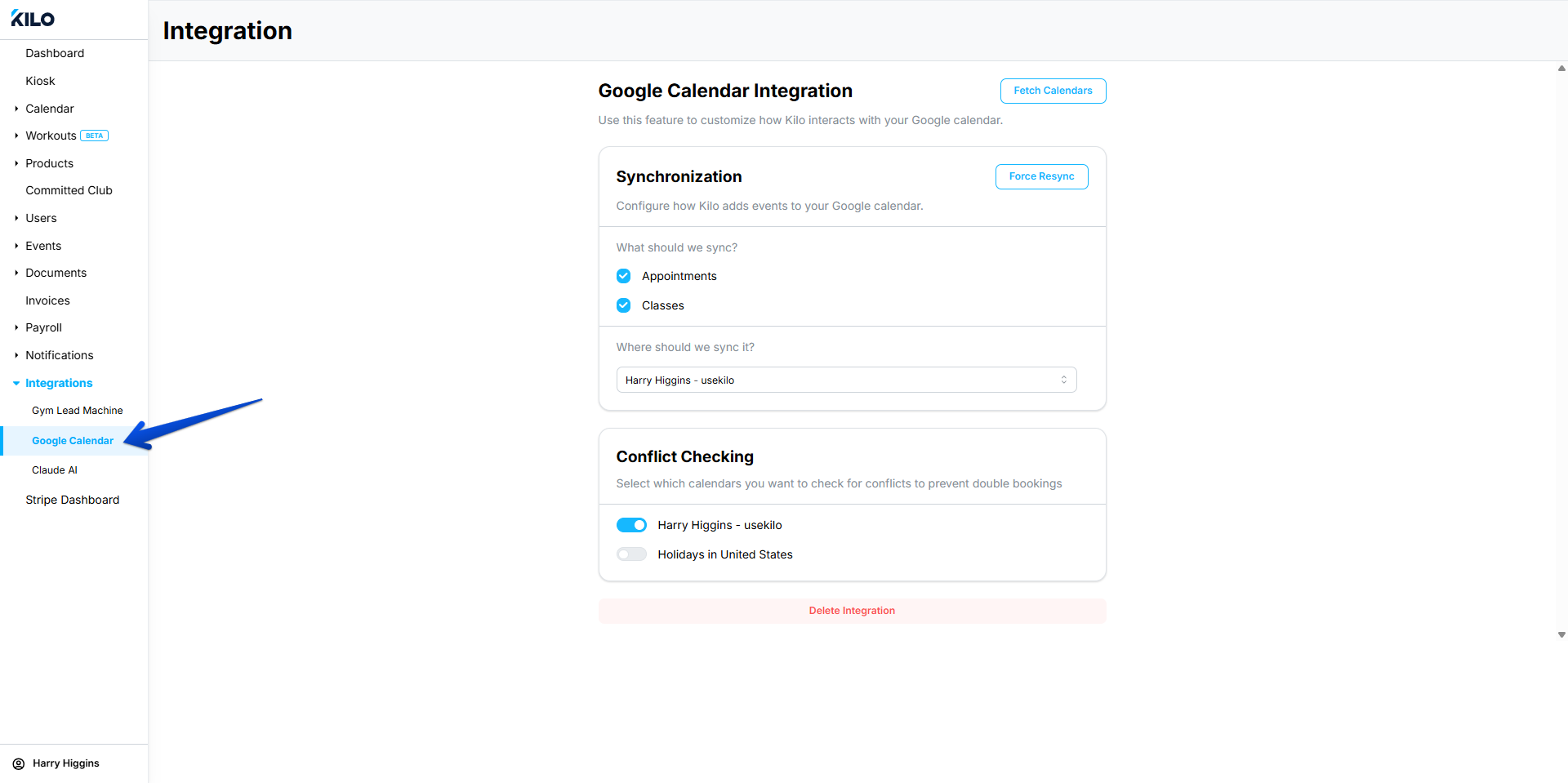The image size is (1568, 783).
Task: Open the sync calendar dropdown
Action: (x=846, y=380)
